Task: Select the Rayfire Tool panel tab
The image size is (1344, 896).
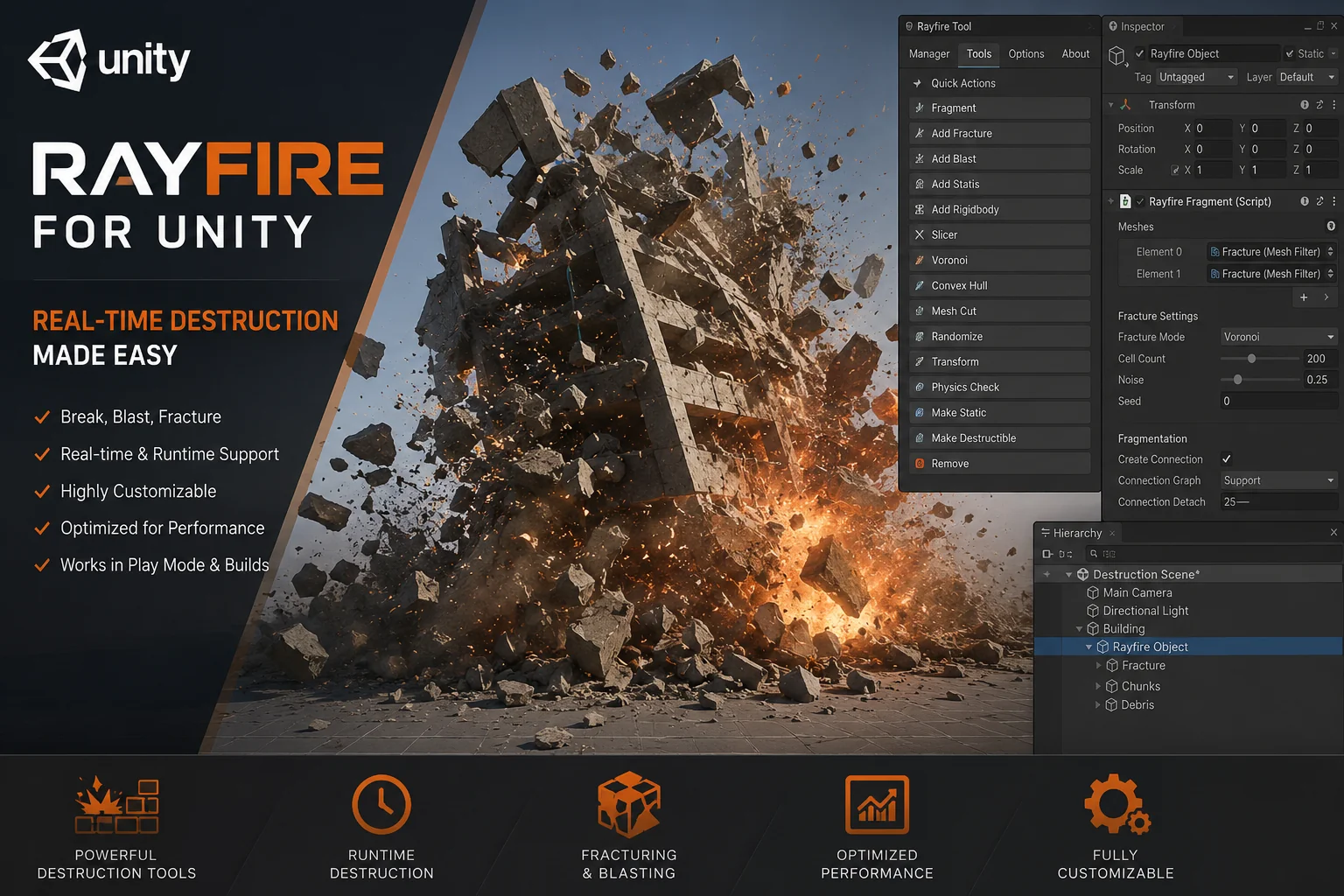Action: [x=938, y=26]
